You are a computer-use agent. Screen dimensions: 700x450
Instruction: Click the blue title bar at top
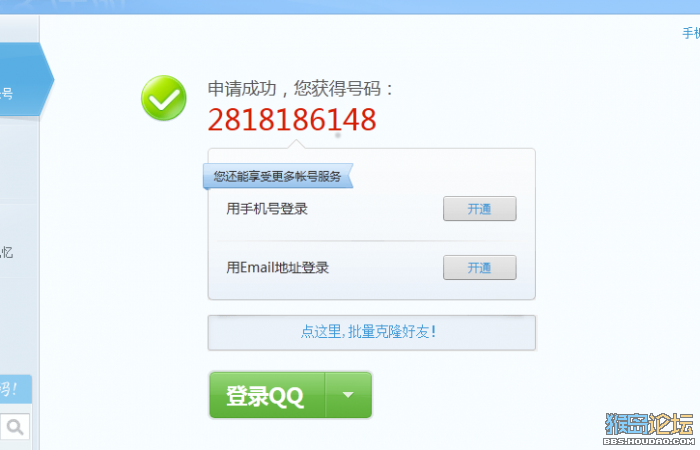point(350,7)
